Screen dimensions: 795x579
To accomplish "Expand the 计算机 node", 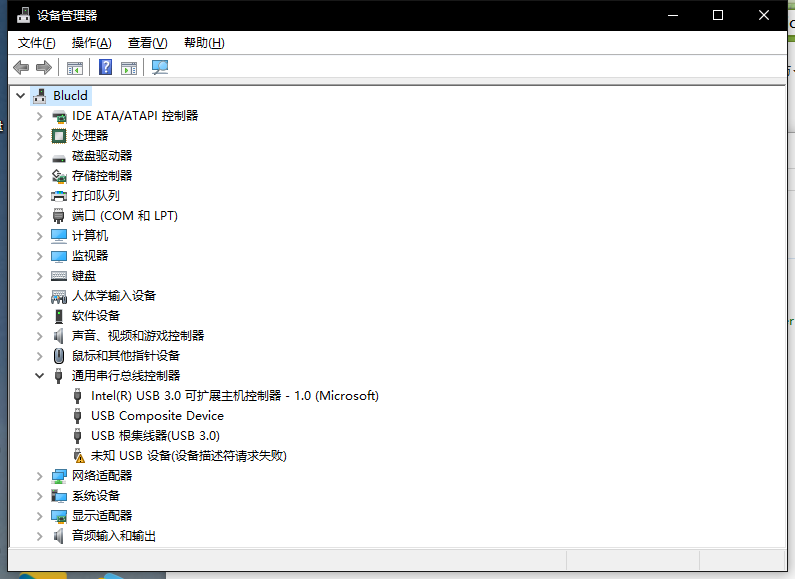I will coord(40,236).
